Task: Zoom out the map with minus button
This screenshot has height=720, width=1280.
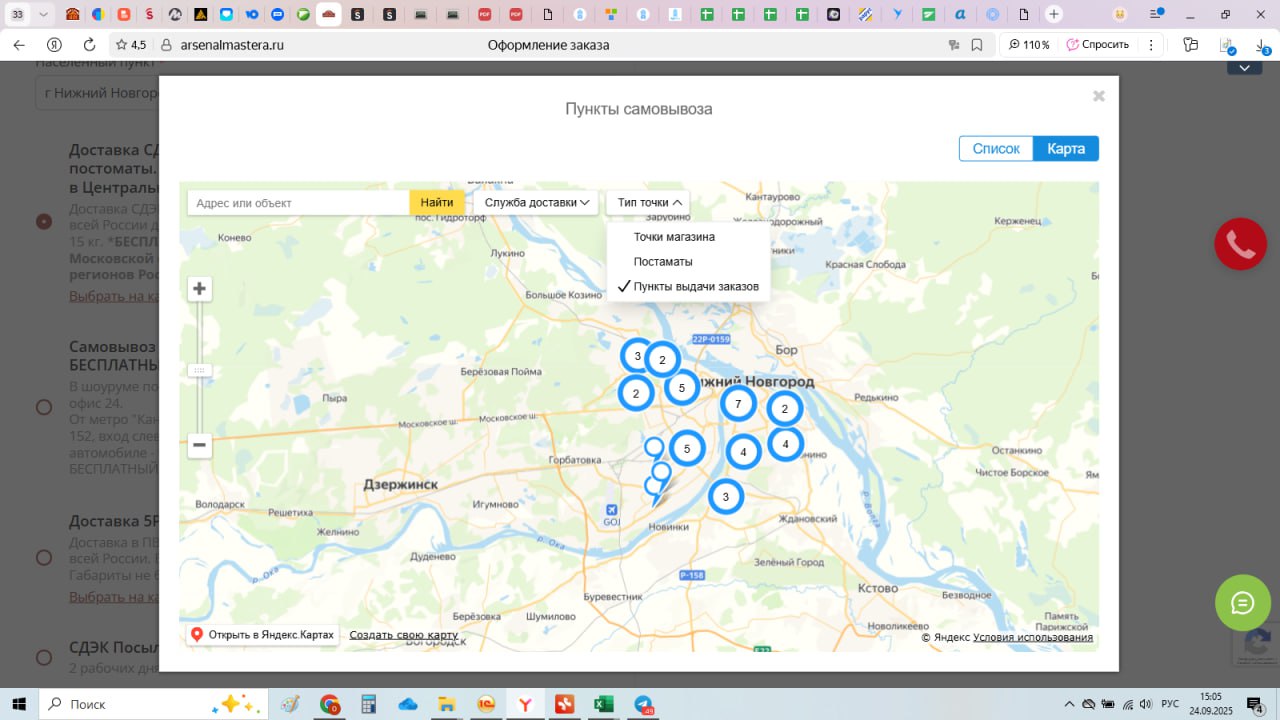Action: (200, 445)
